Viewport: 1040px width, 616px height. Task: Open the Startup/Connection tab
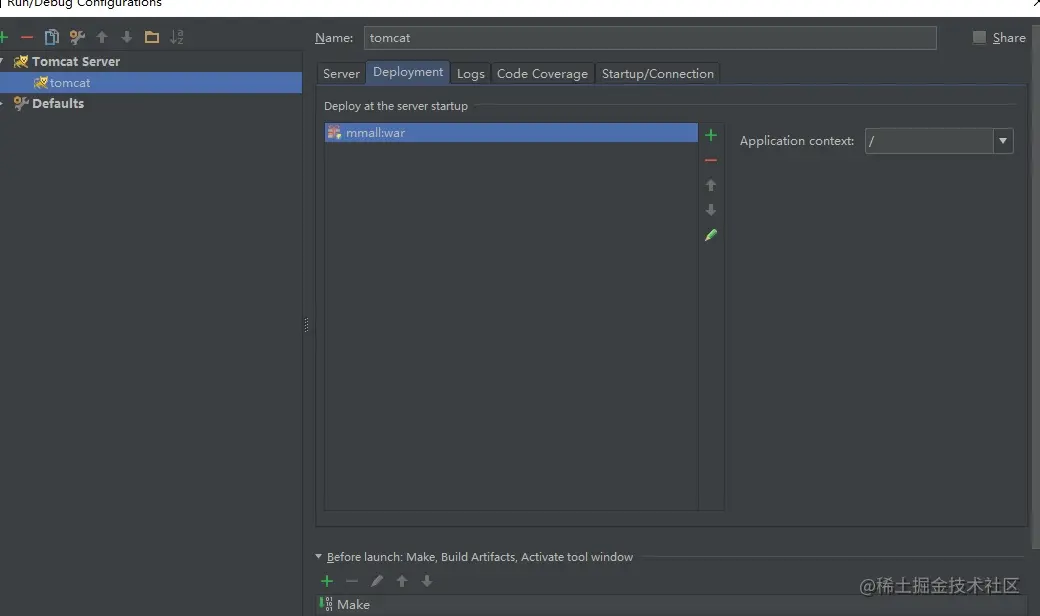(658, 74)
